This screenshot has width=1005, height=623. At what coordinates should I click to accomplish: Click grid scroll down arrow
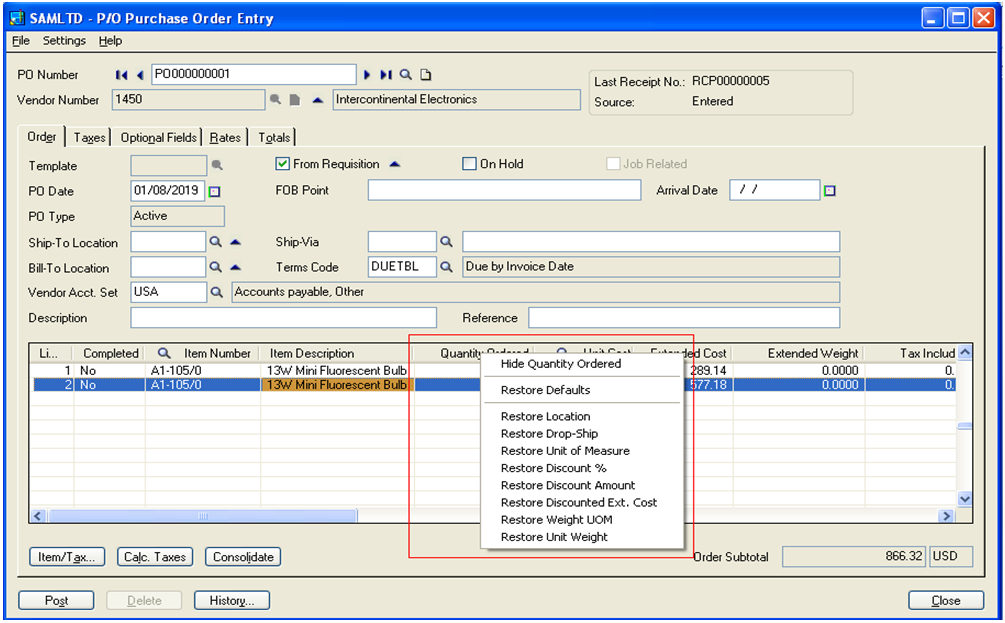coord(965,499)
